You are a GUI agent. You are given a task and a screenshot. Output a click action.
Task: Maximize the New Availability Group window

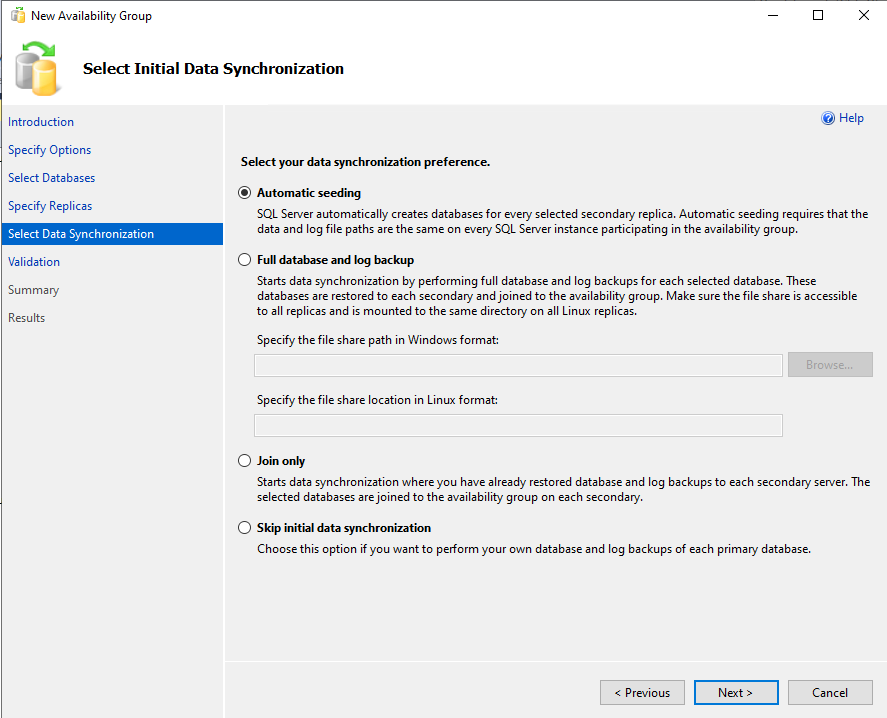817,15
